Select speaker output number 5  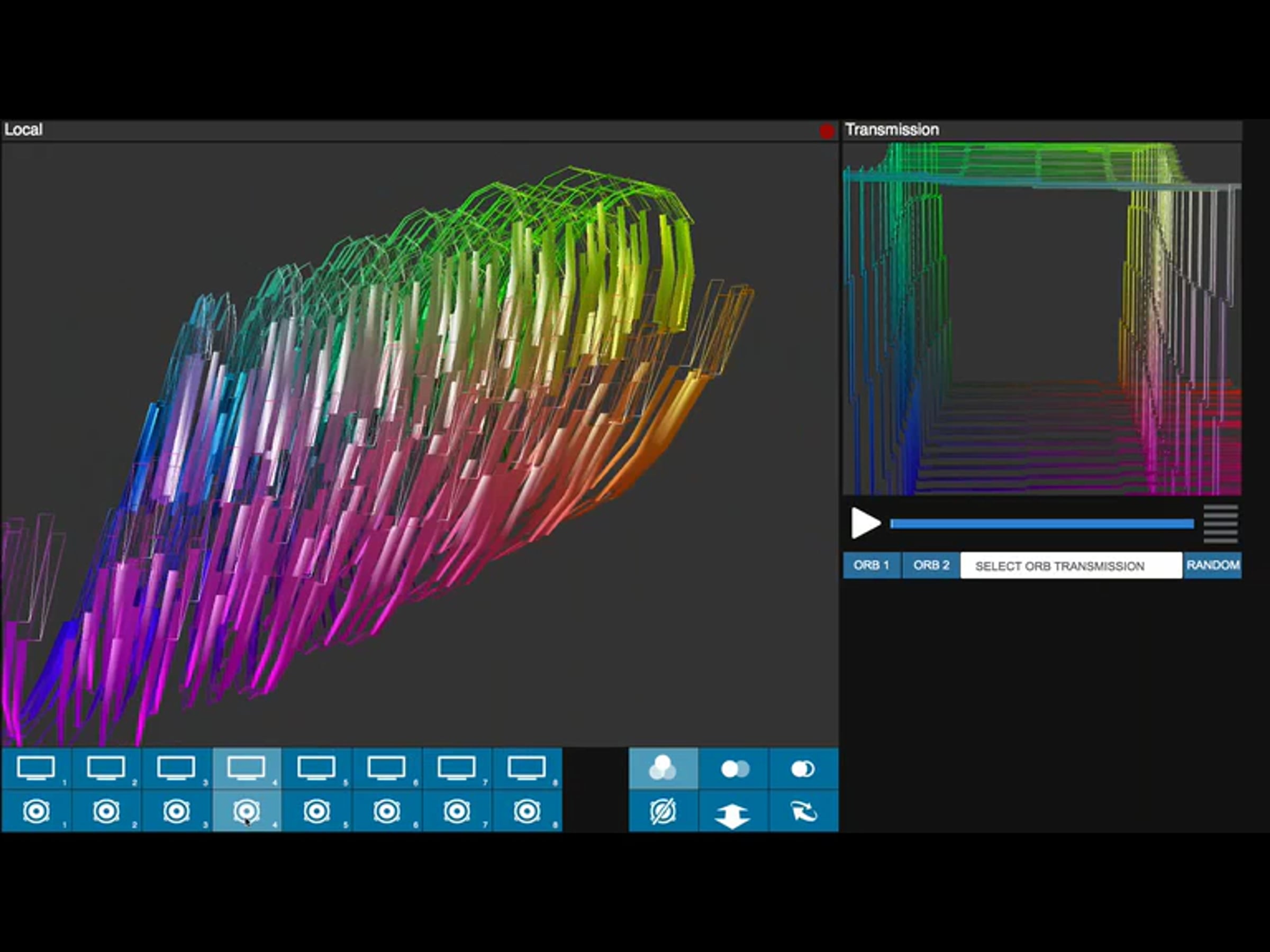coord(317,811)
